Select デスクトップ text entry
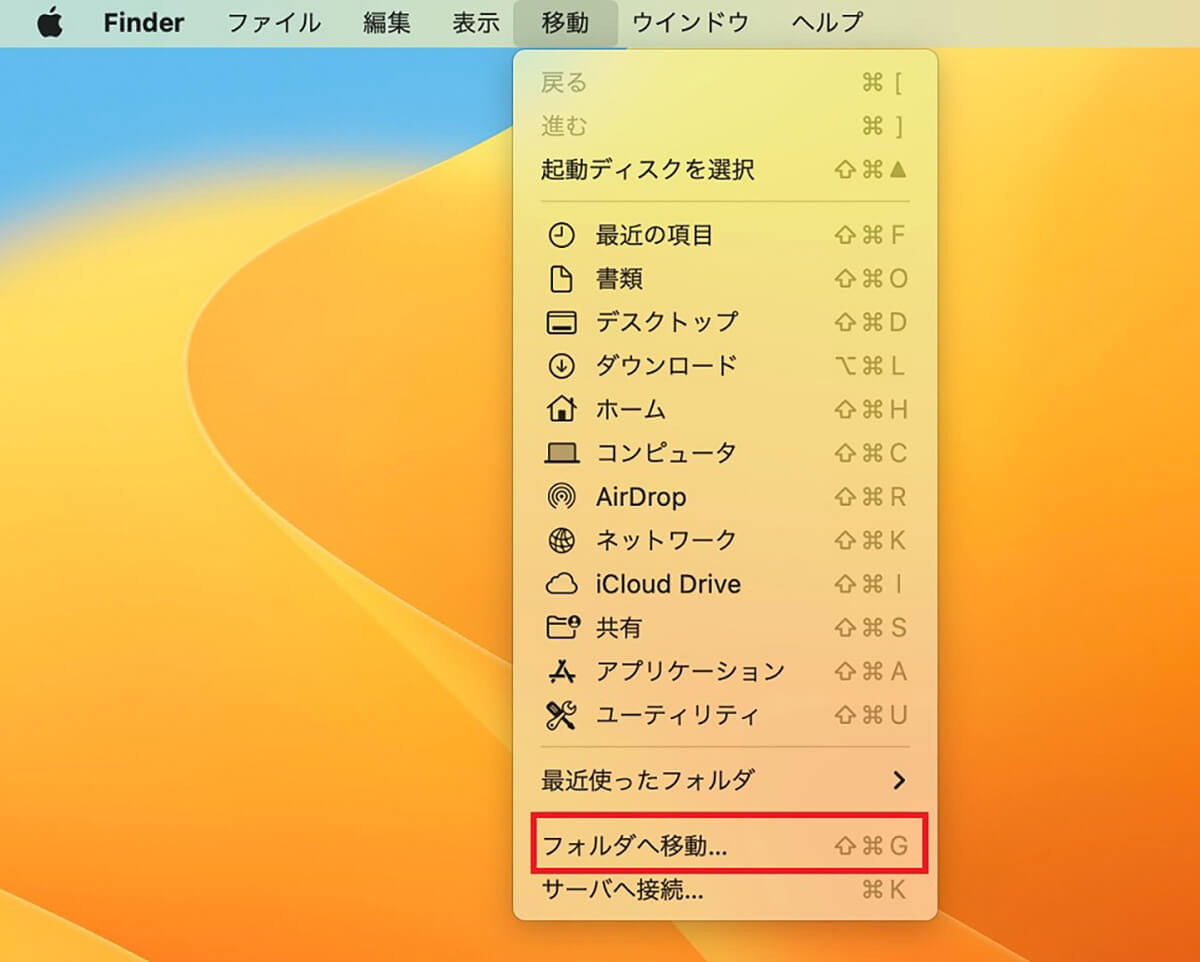Image resolution: width=1200 pixels, height=962 pixels. tap(666, 322)
